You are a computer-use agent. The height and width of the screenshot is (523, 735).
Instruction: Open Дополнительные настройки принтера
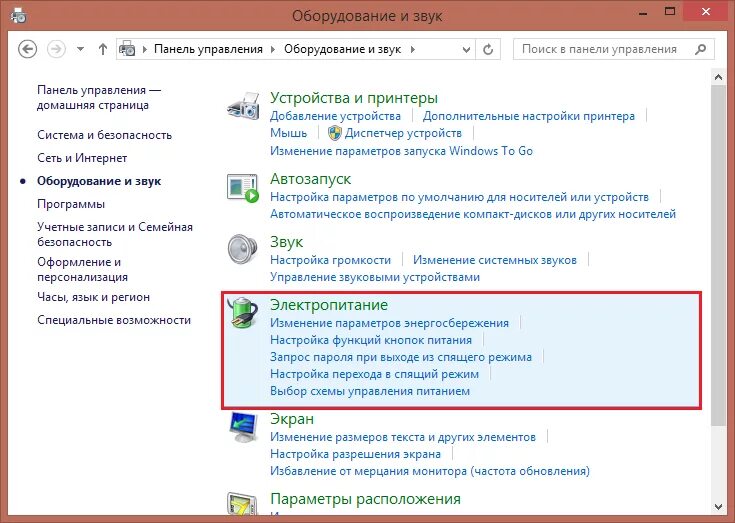(x=529, y=116)
